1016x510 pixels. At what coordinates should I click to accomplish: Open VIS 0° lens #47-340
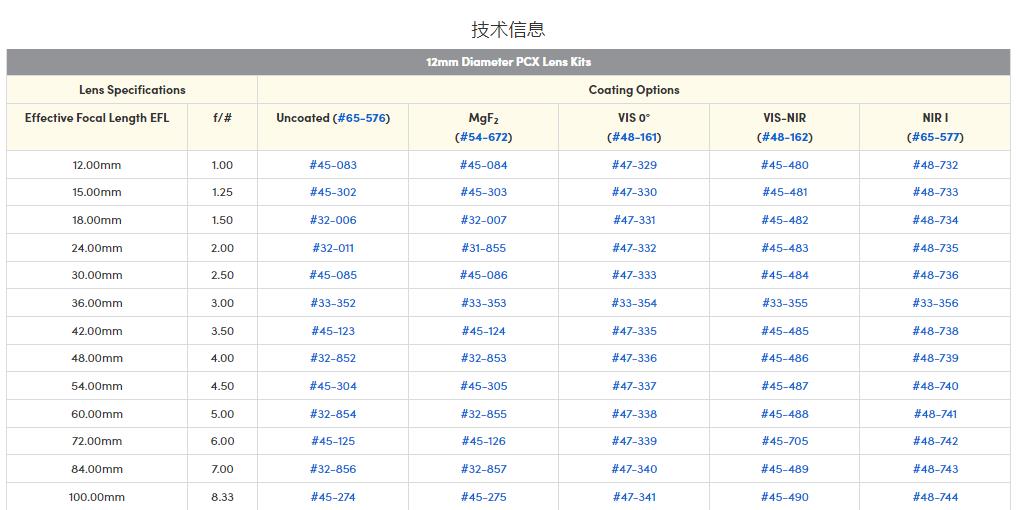(x=634, y=469)
